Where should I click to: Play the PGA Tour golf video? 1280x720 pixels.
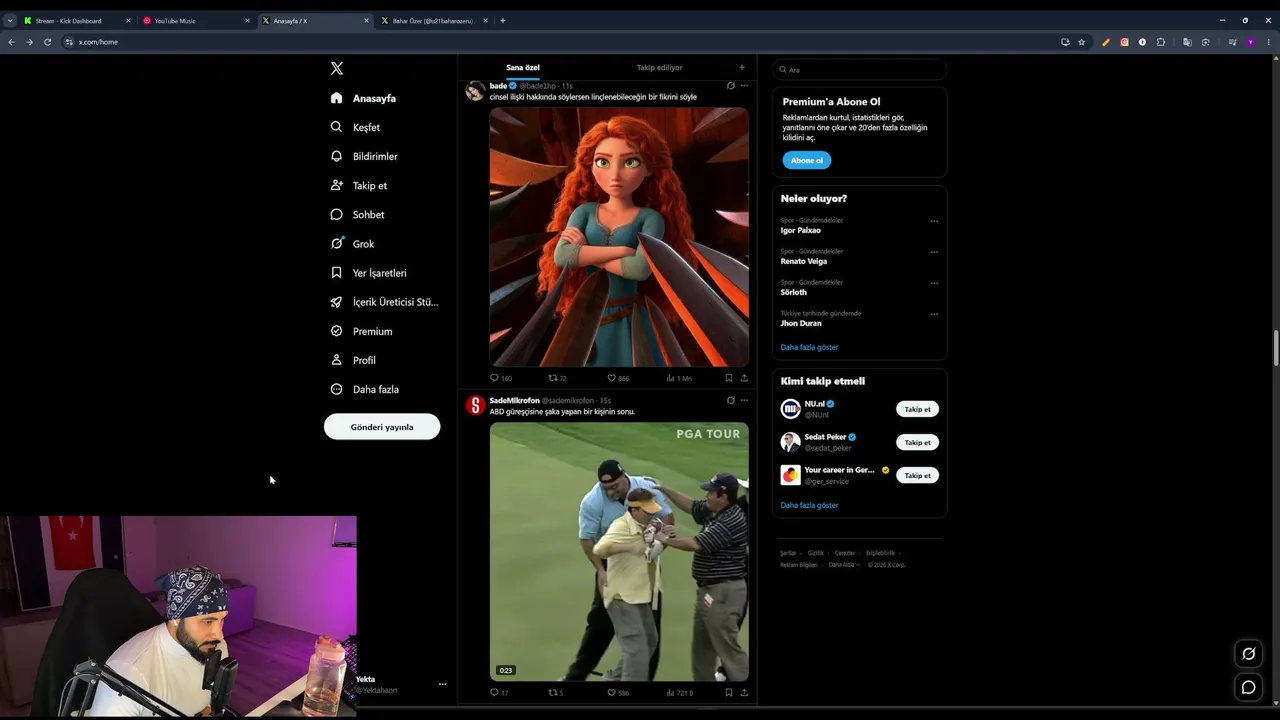pyautogui.click(x=619, y=552)
